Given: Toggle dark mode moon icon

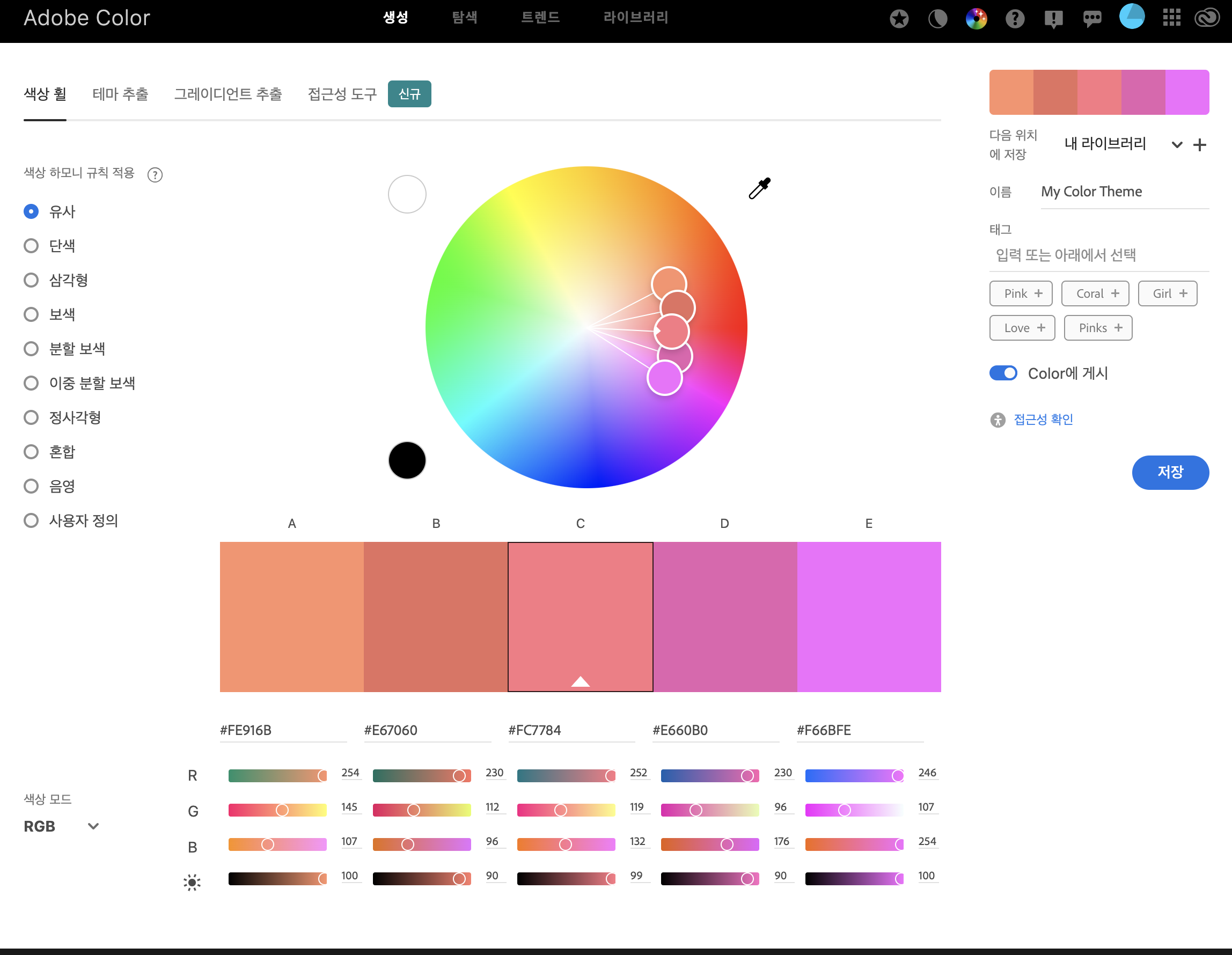Looking at the screenshot, I should click(937, 19).
